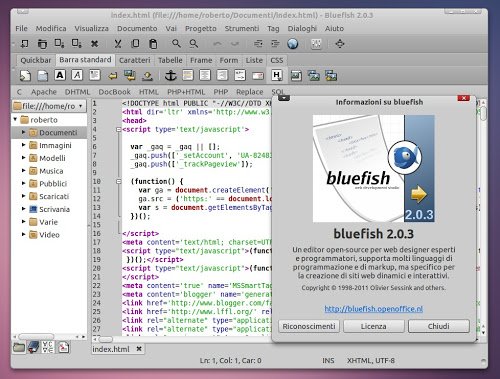The width and height of the screenshot is (500, 379).
Task: Click the anchor icon in HTML toolbar
Action: click(171, 75)
